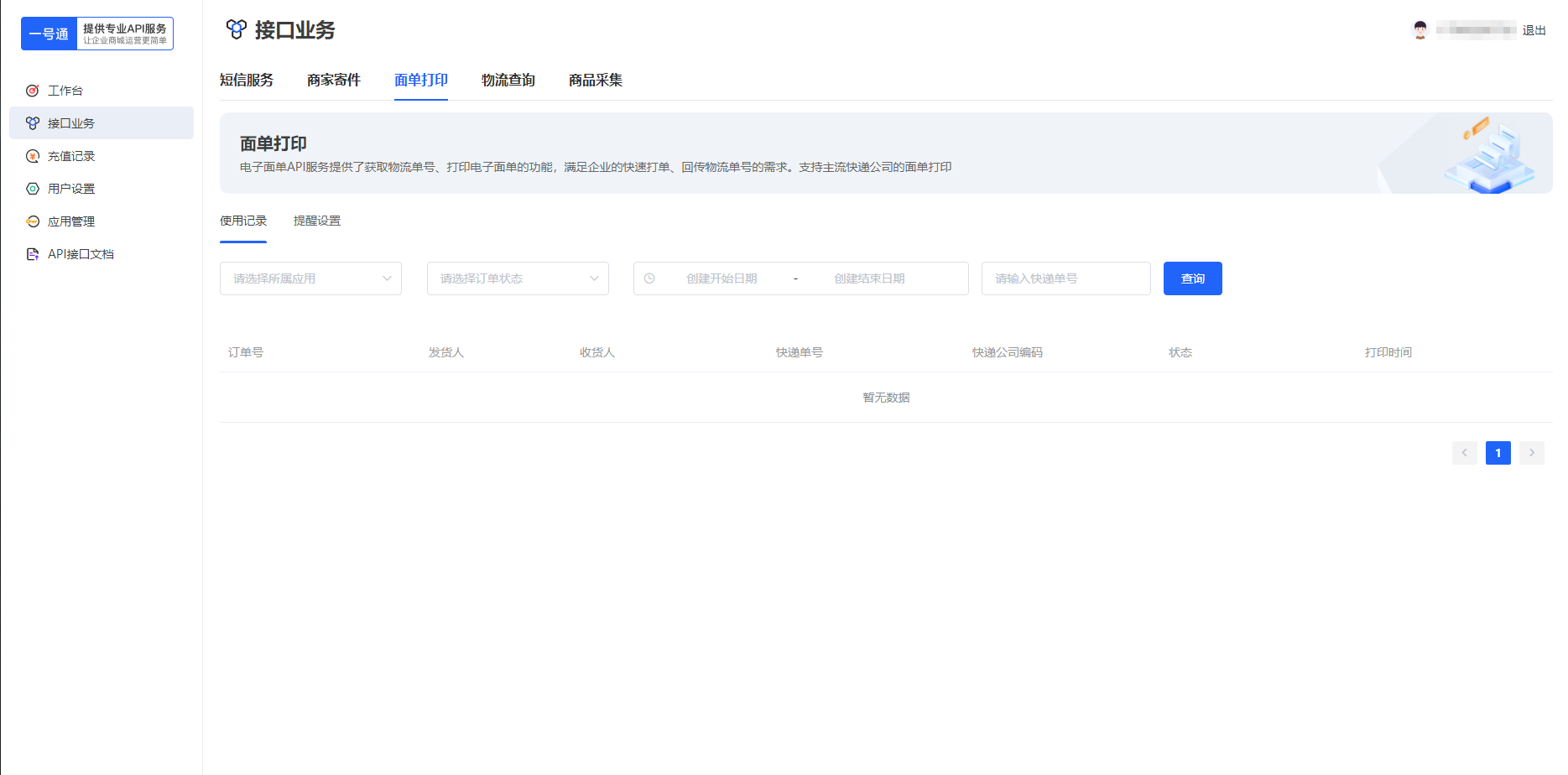1568x775 pixels.
Task: Select the 使用记录 sub-tab
Action: (243, 221)
